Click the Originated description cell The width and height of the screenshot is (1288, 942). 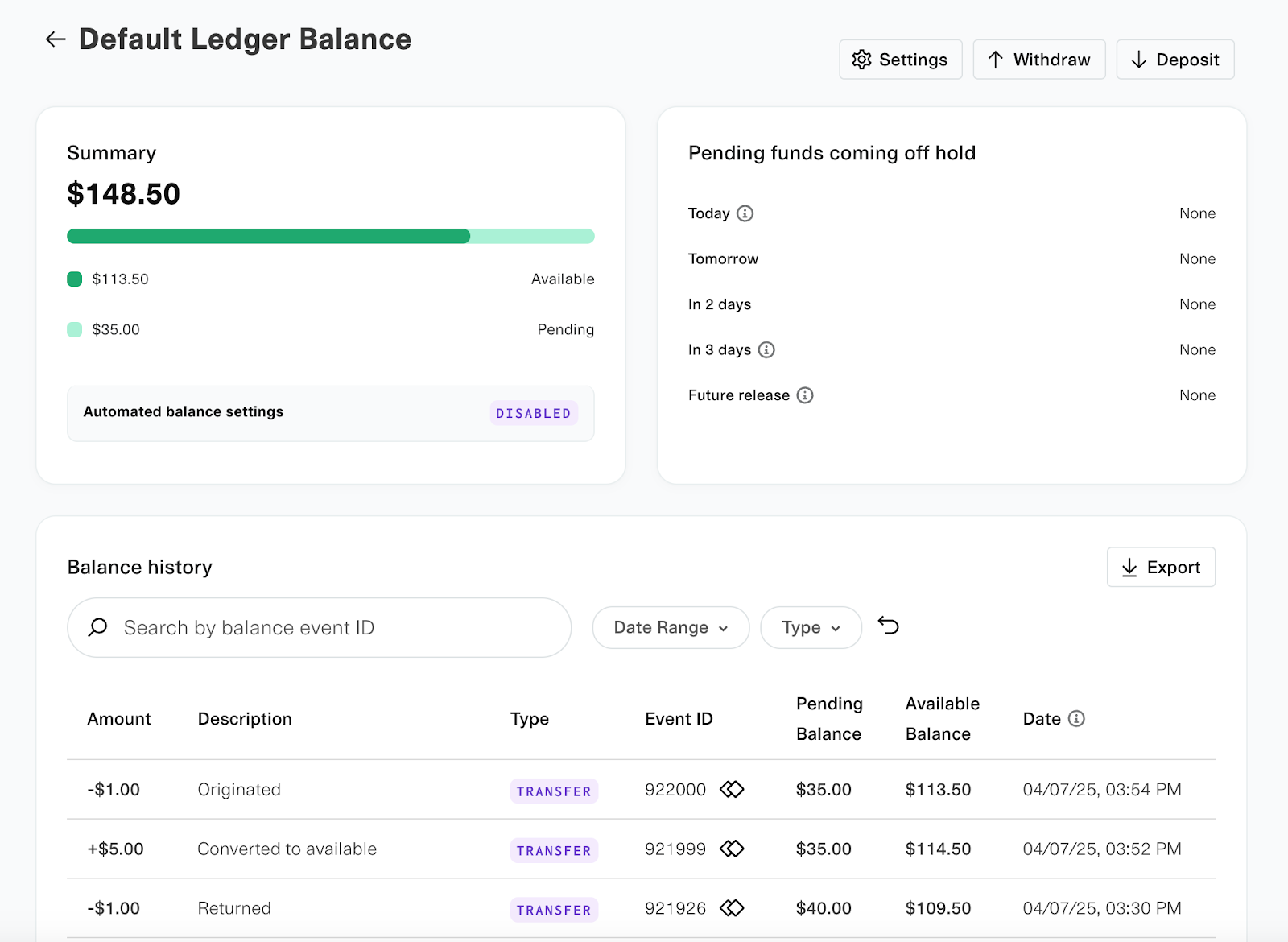tap(239, 789)
